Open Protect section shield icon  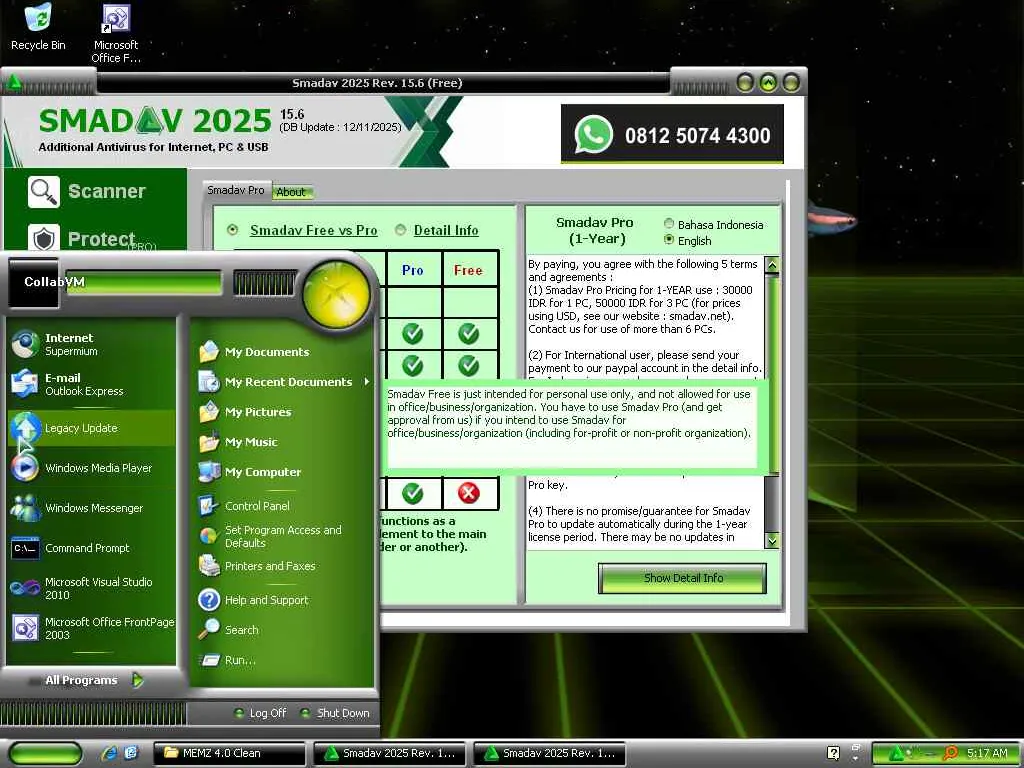(x=44, y=238)
